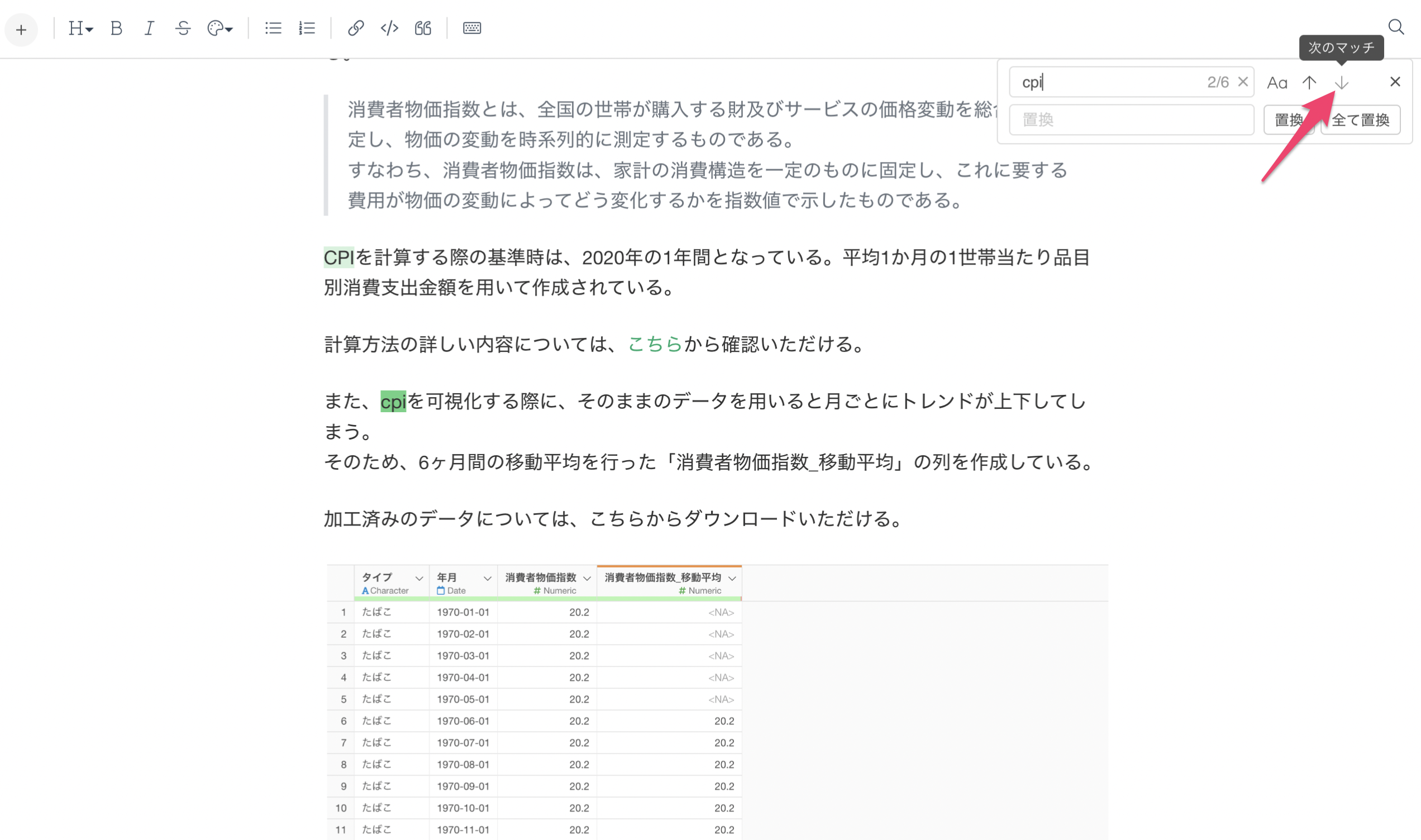
Task: Insert a bulleted list
Action: (273, 28)
